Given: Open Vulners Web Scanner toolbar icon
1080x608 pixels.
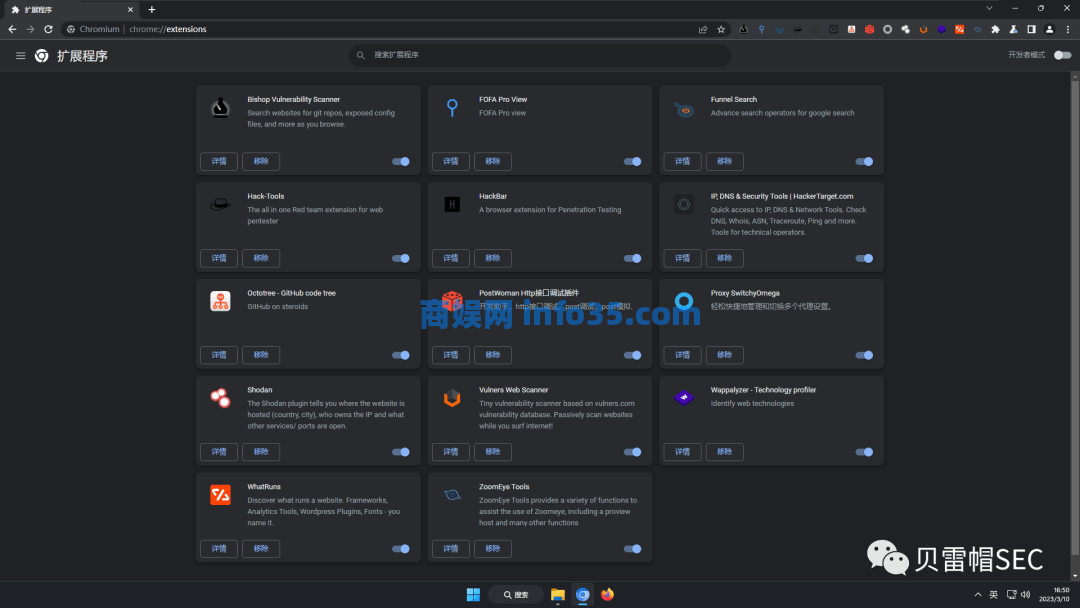Looking at the screenshot, I should 923,30.
